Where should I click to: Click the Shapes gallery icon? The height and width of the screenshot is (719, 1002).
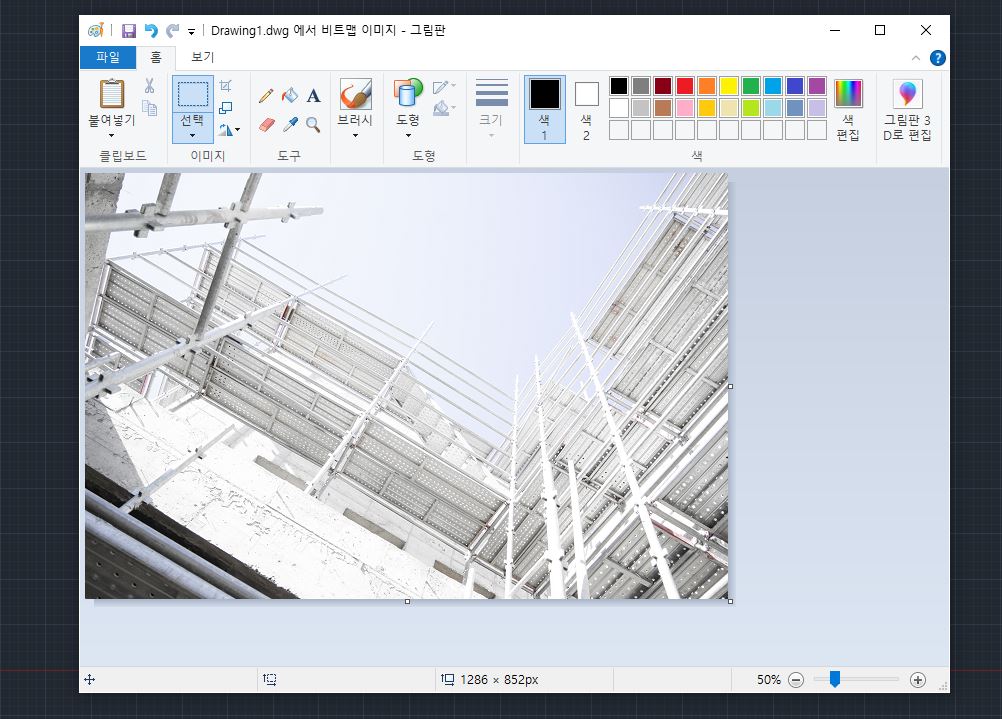pyautogui.click(x=408, y=93)
